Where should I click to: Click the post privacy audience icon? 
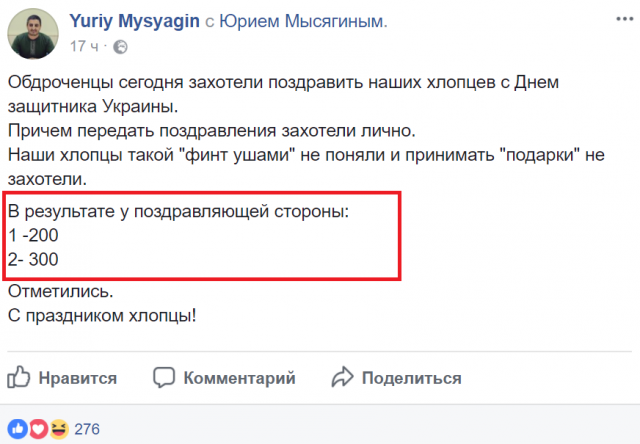(120, 47)
